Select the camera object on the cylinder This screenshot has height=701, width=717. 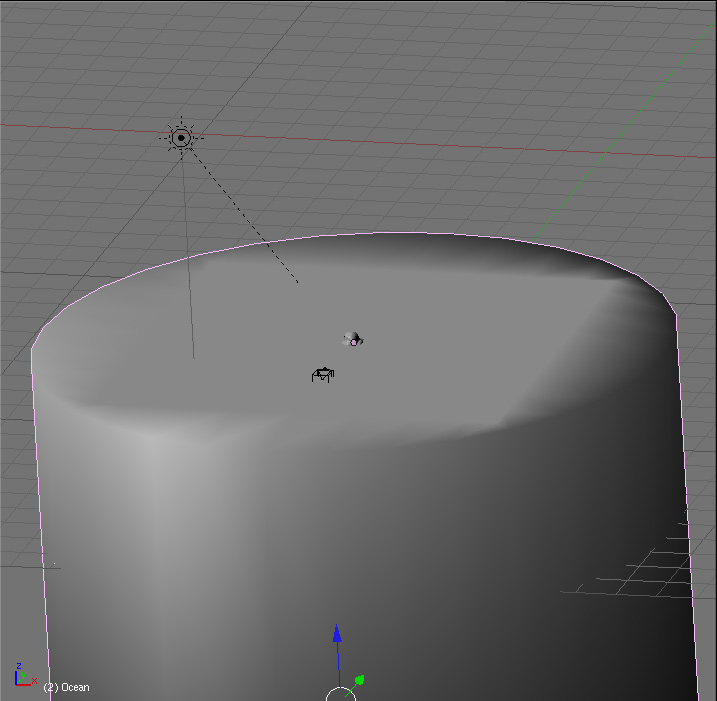point(323,375)
